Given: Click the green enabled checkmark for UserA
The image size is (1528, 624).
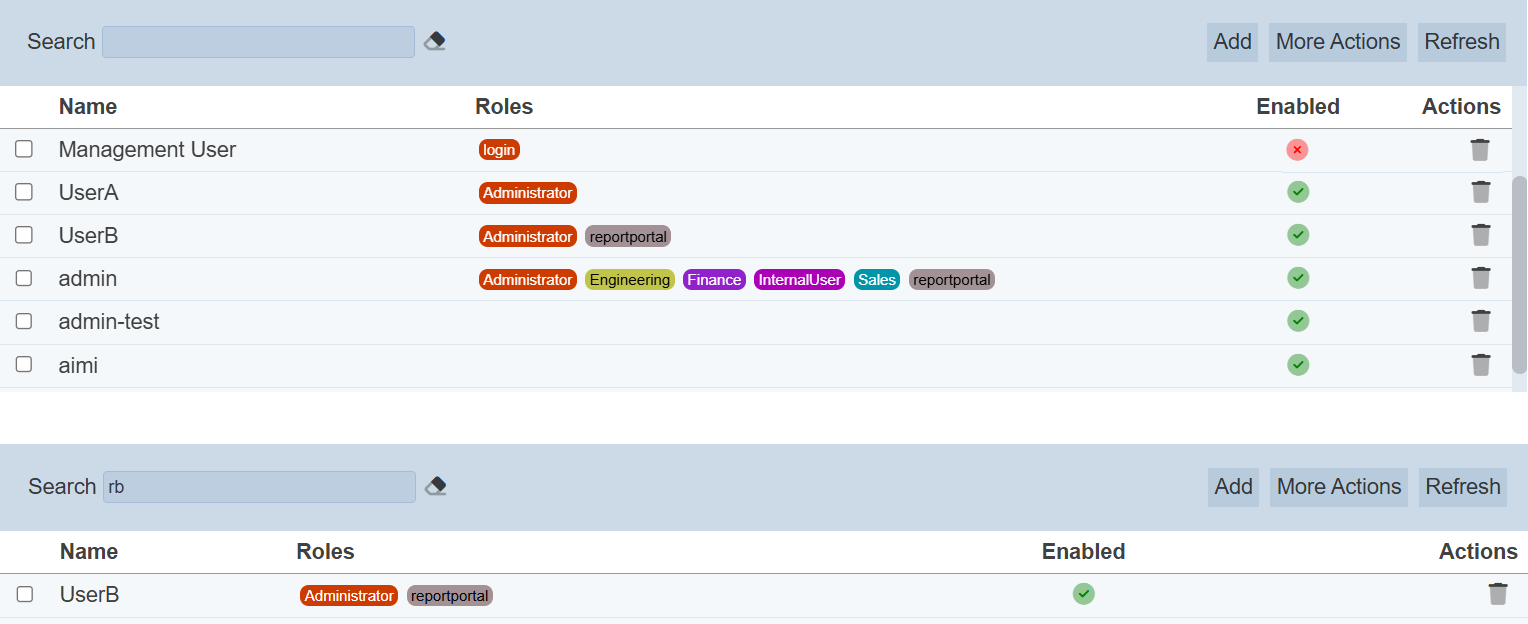Looking at the screenshot, I should point(1298,192).
